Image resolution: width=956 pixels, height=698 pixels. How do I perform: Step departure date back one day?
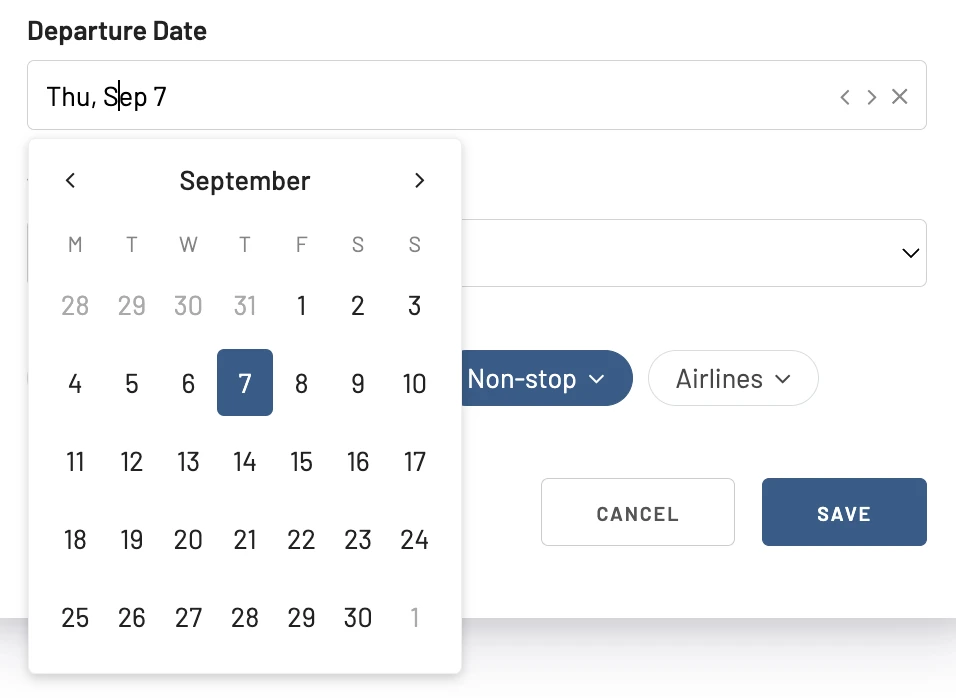point(845,97)
